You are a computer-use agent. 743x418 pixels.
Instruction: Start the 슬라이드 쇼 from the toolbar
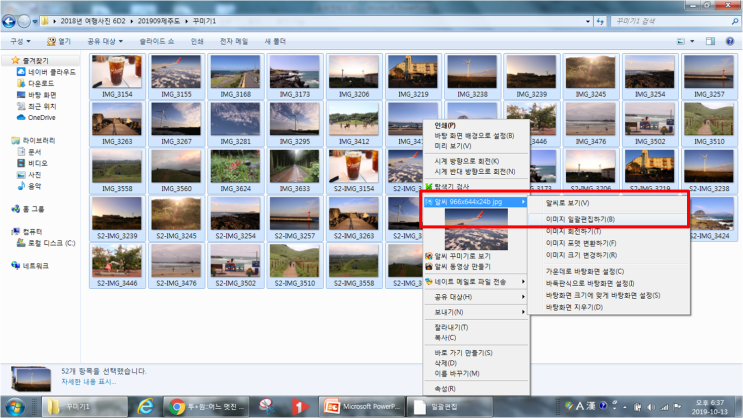click(x=156, y=41)
